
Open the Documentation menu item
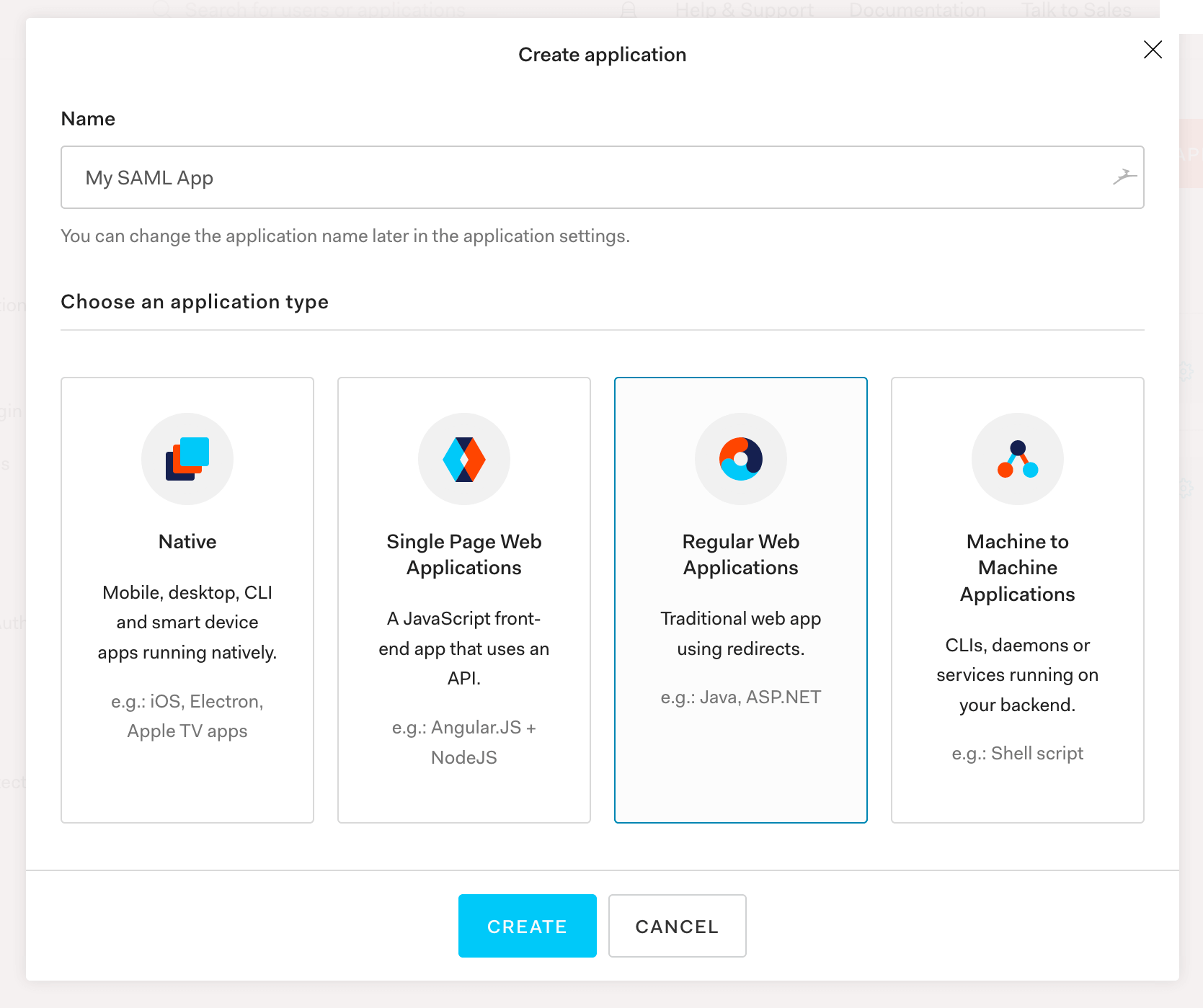(917, 9)
